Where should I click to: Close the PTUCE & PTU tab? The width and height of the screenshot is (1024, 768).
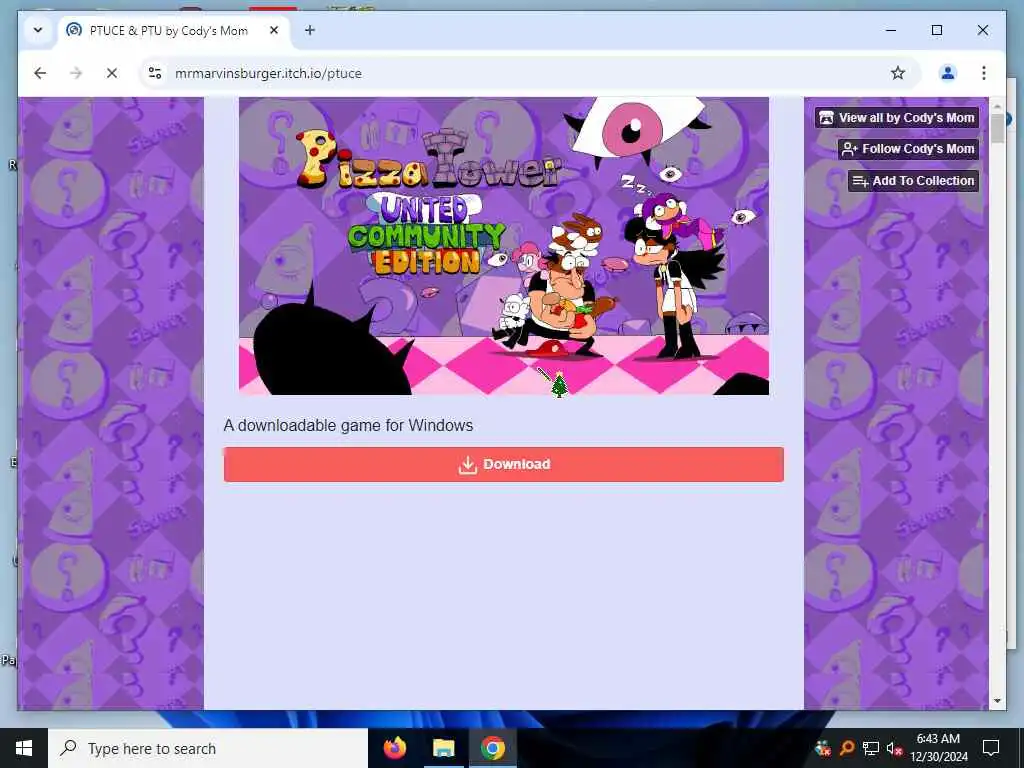pos(274,30)
